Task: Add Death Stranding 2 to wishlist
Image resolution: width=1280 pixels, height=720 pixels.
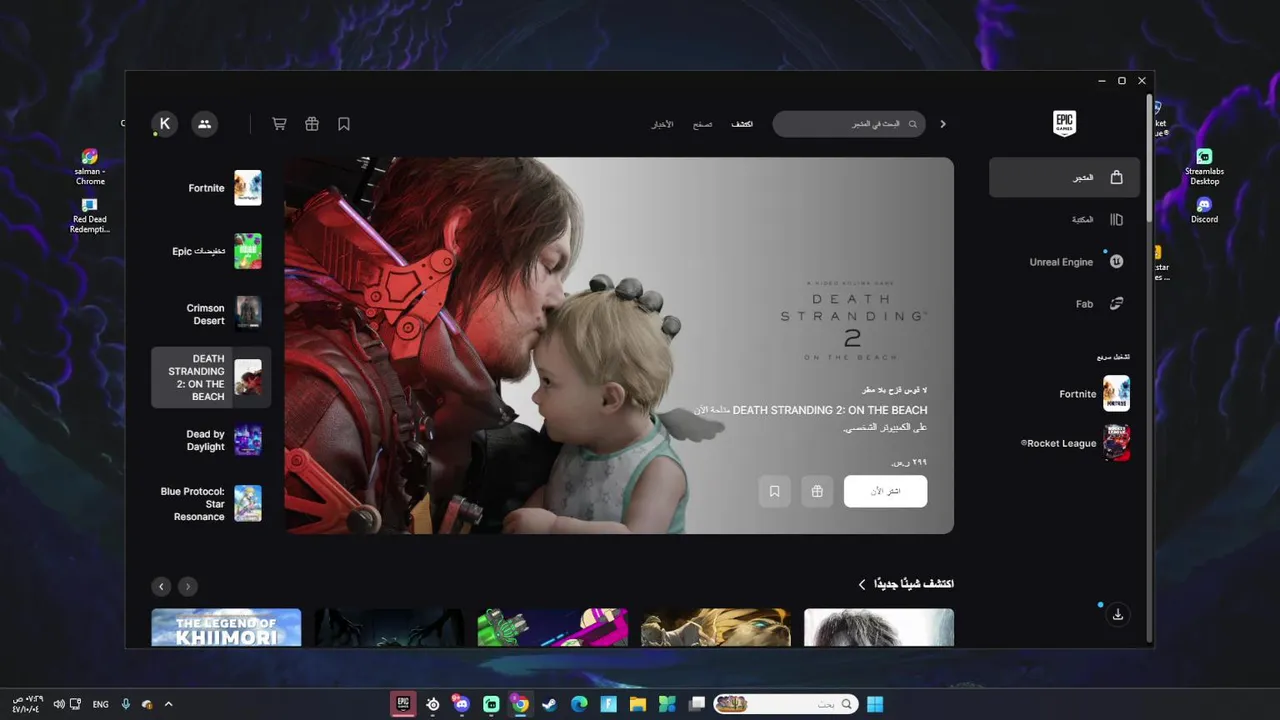Action: [x=774, y=491]
